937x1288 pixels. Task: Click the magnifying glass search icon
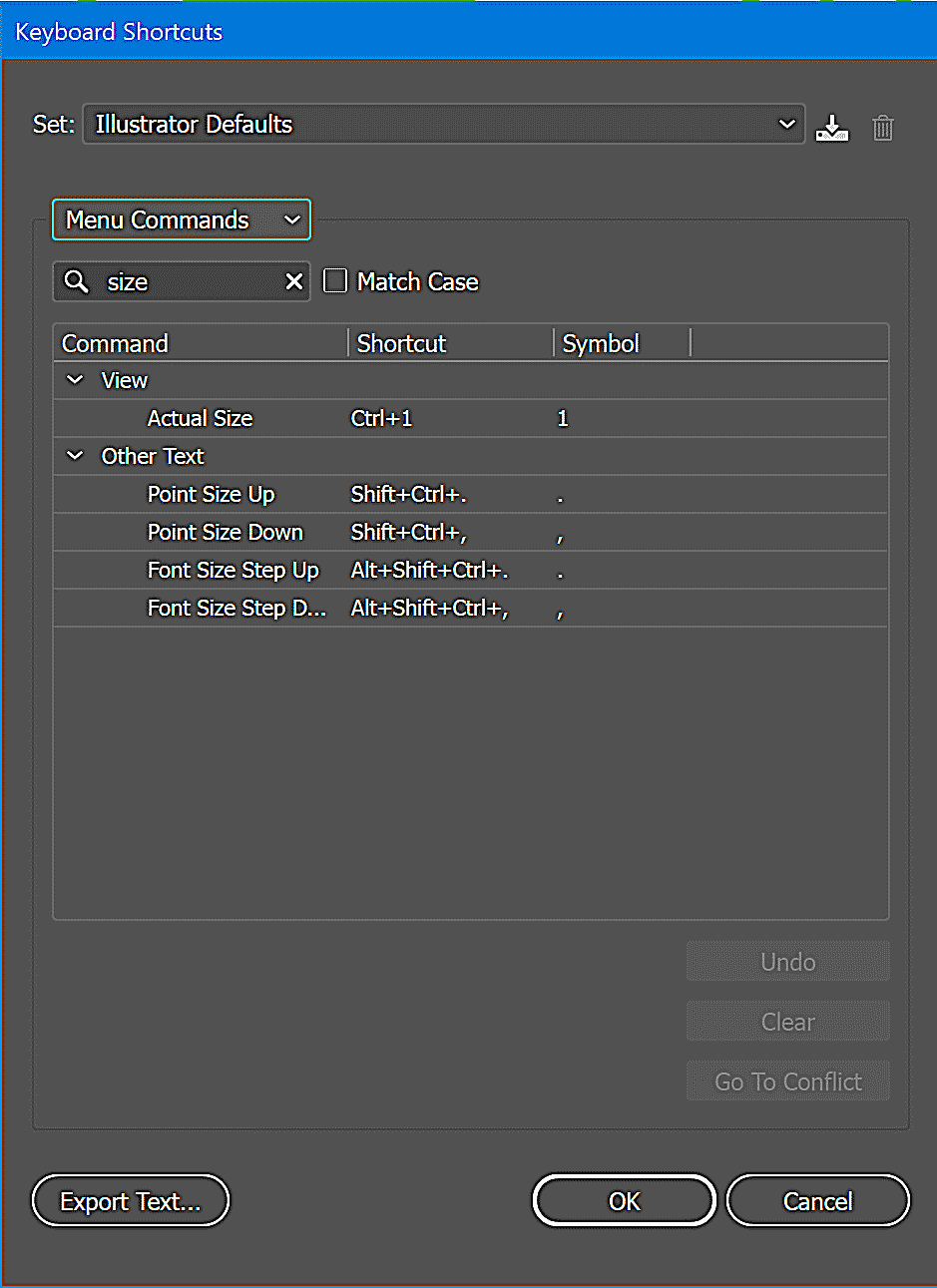click(x=77, y=281)
